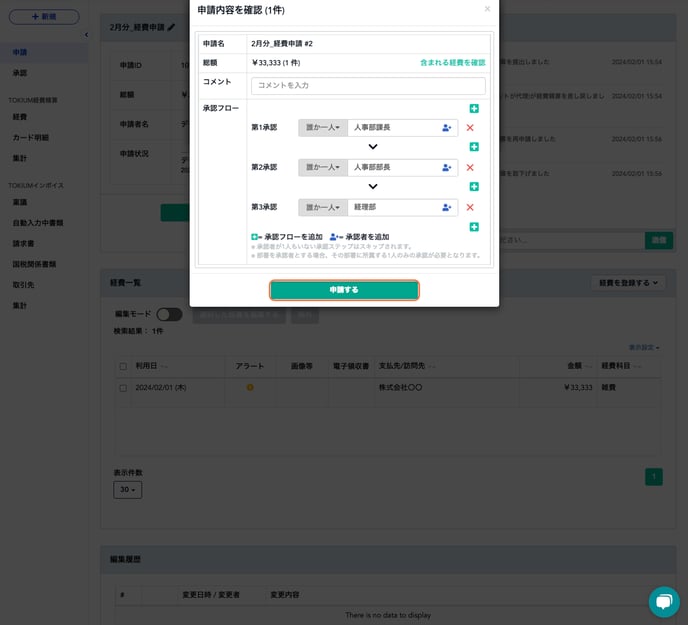Click the 申請する submit button
688x625 pixels.
(344, 290)
